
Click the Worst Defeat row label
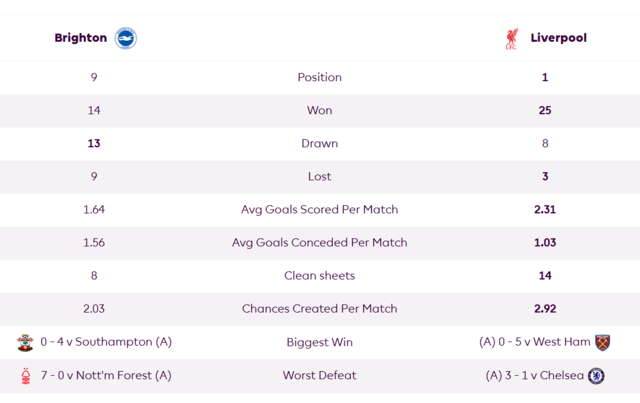(320, 375)
